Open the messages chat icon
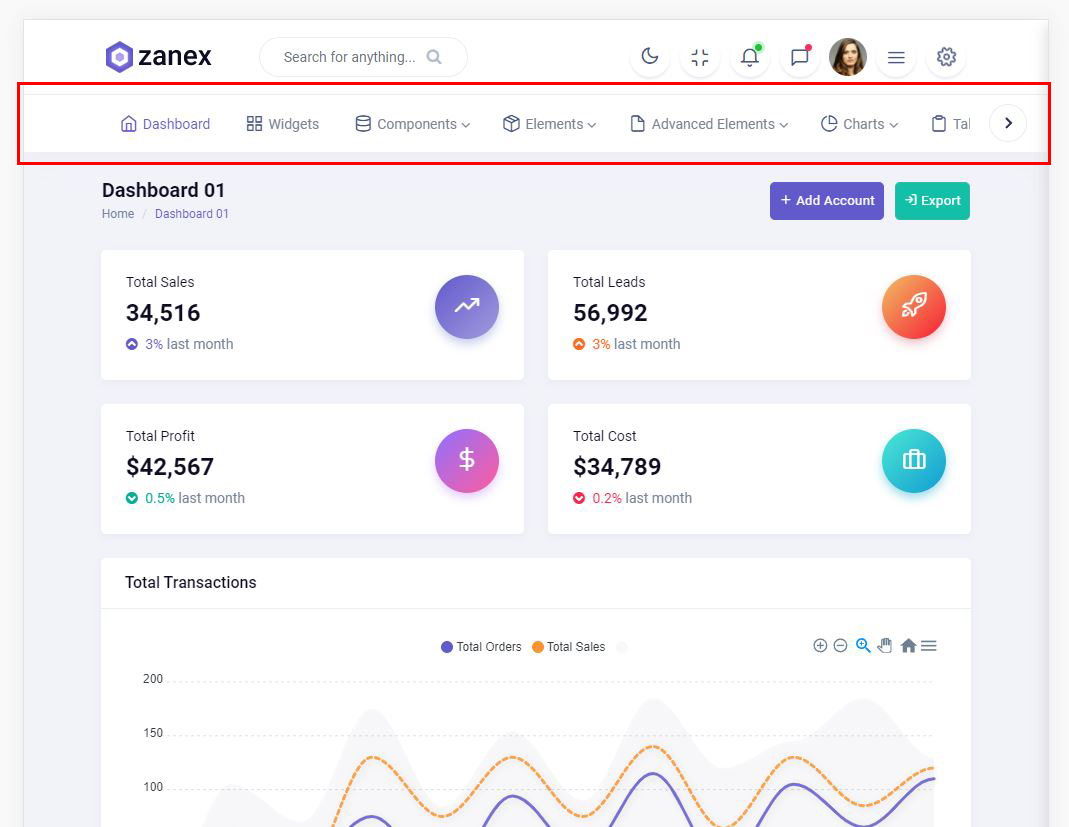The image size is (1069, 827). (799, 57)
